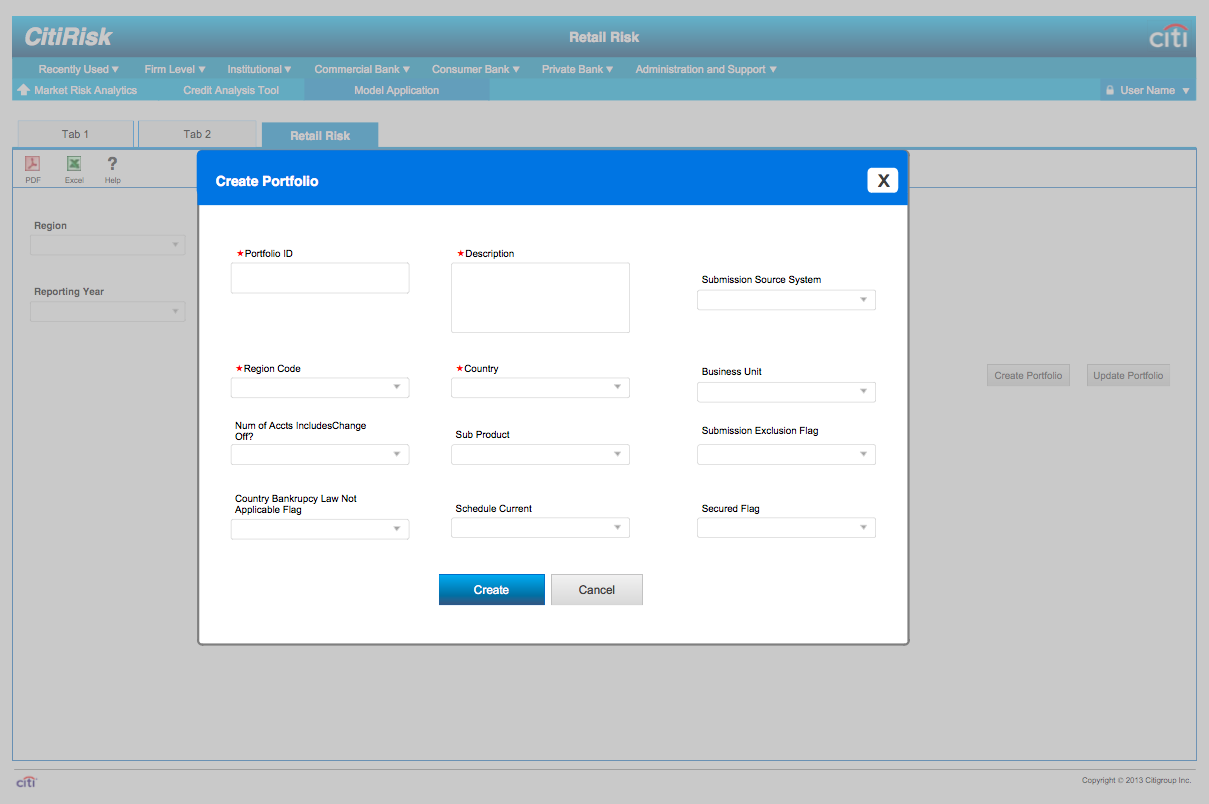Select Credit Analysis Tool in the sub-navigation
Viewport: 1209px width, 804px height.
(231, 90)
